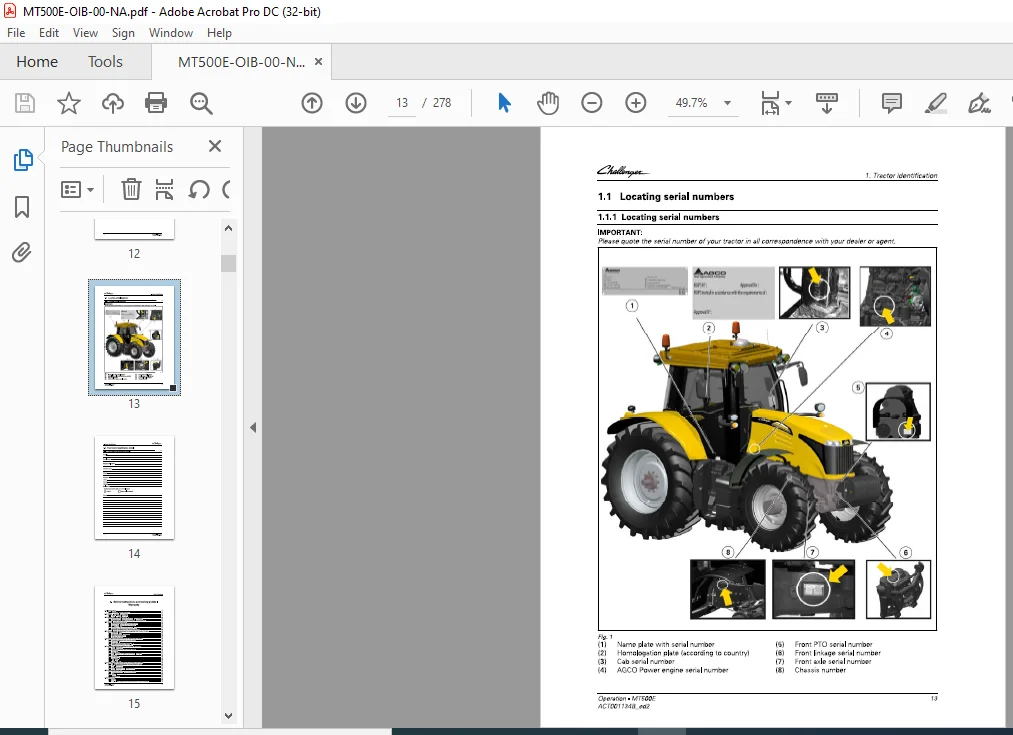Image resolution: width=1013 pixels, height=735 pixels.
Task: Click 'Chassis number' caption text
Action: [x=820, y=670]
